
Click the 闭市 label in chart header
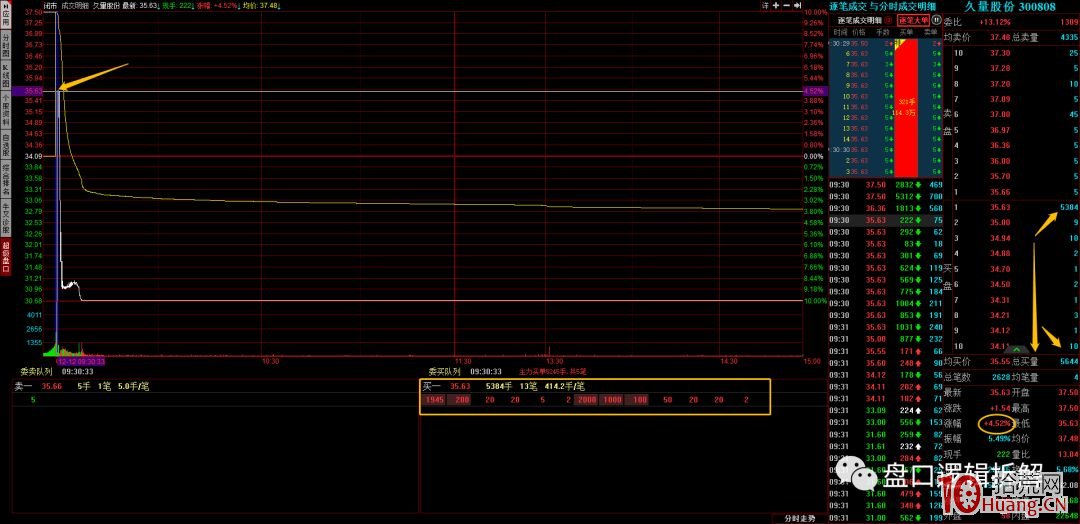[x=50, y=4]
